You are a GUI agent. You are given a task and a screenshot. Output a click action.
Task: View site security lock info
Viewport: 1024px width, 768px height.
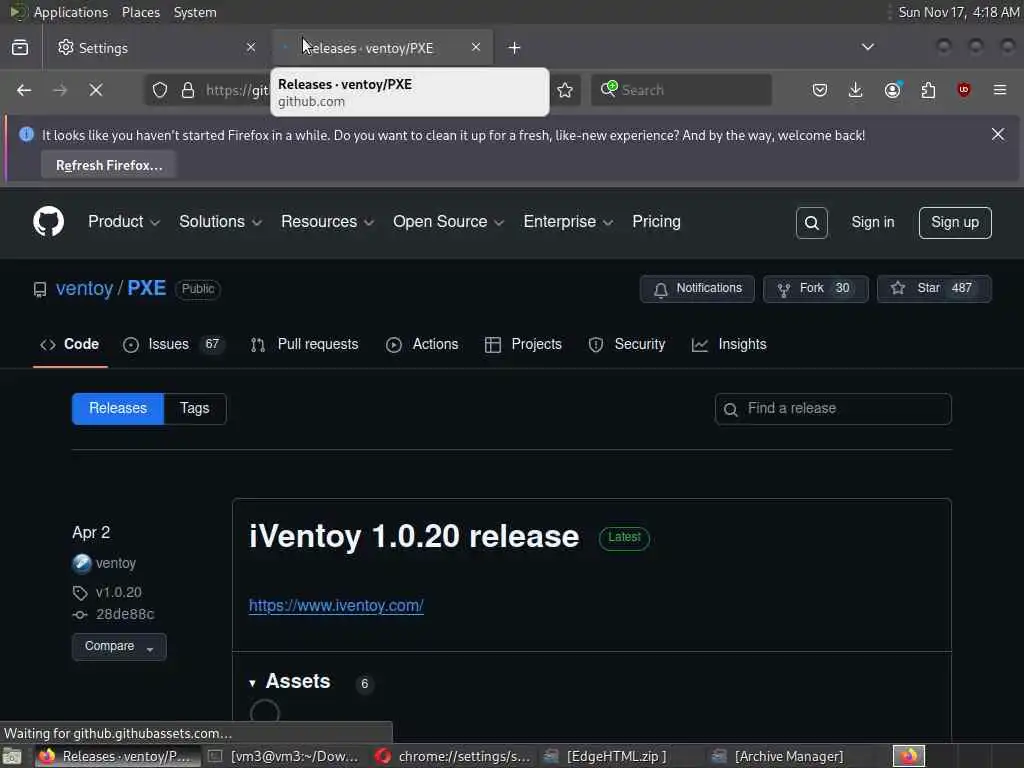pyautogui.click(x=188, y=90)
